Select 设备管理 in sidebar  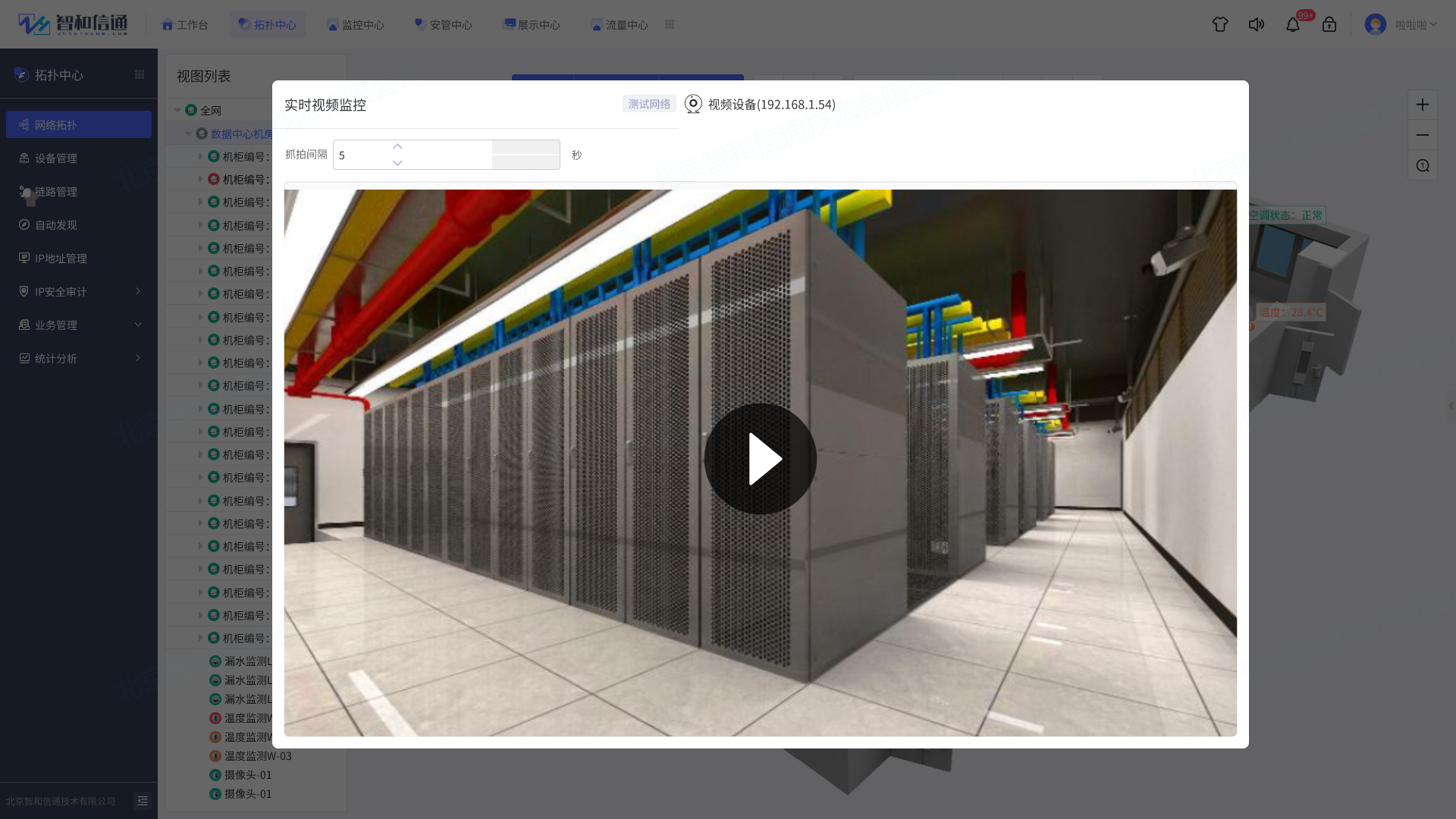click(x=56, y=158)
